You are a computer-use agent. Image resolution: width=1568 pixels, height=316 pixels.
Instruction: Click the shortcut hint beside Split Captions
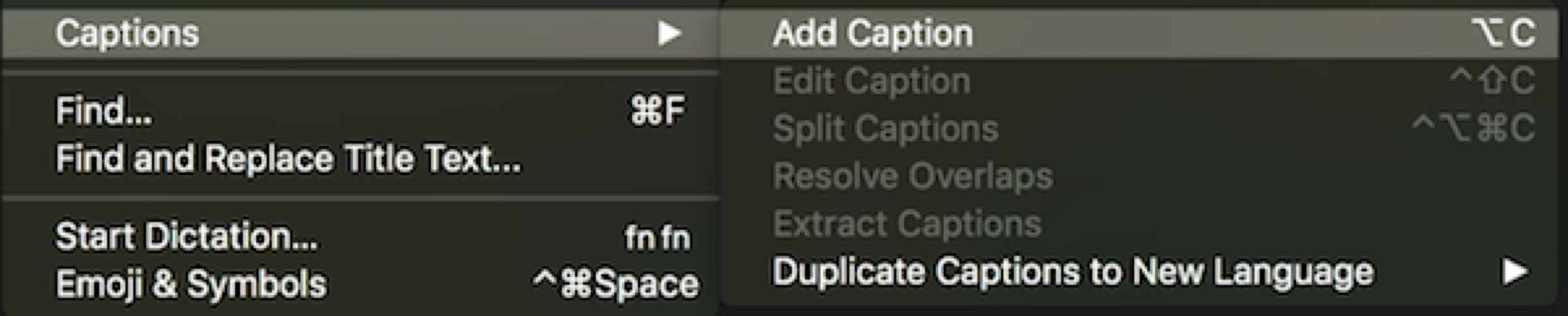coord(1473,129)
